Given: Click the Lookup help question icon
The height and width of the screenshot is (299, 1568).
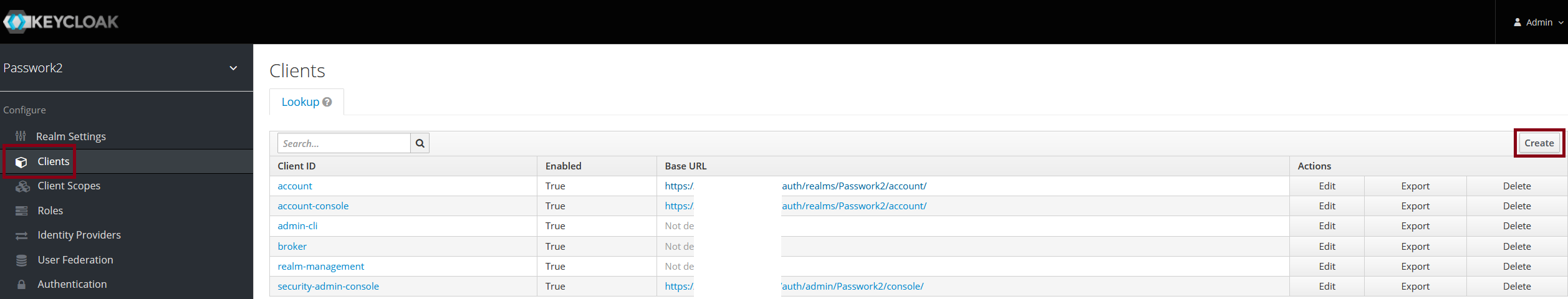Looking at the screenshot, I should [327, 102].
